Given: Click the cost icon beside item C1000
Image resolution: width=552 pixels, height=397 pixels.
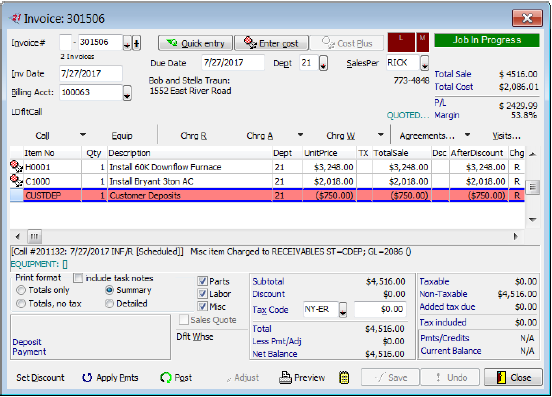Looking at the screenshot, I should [x=16, y=181].
